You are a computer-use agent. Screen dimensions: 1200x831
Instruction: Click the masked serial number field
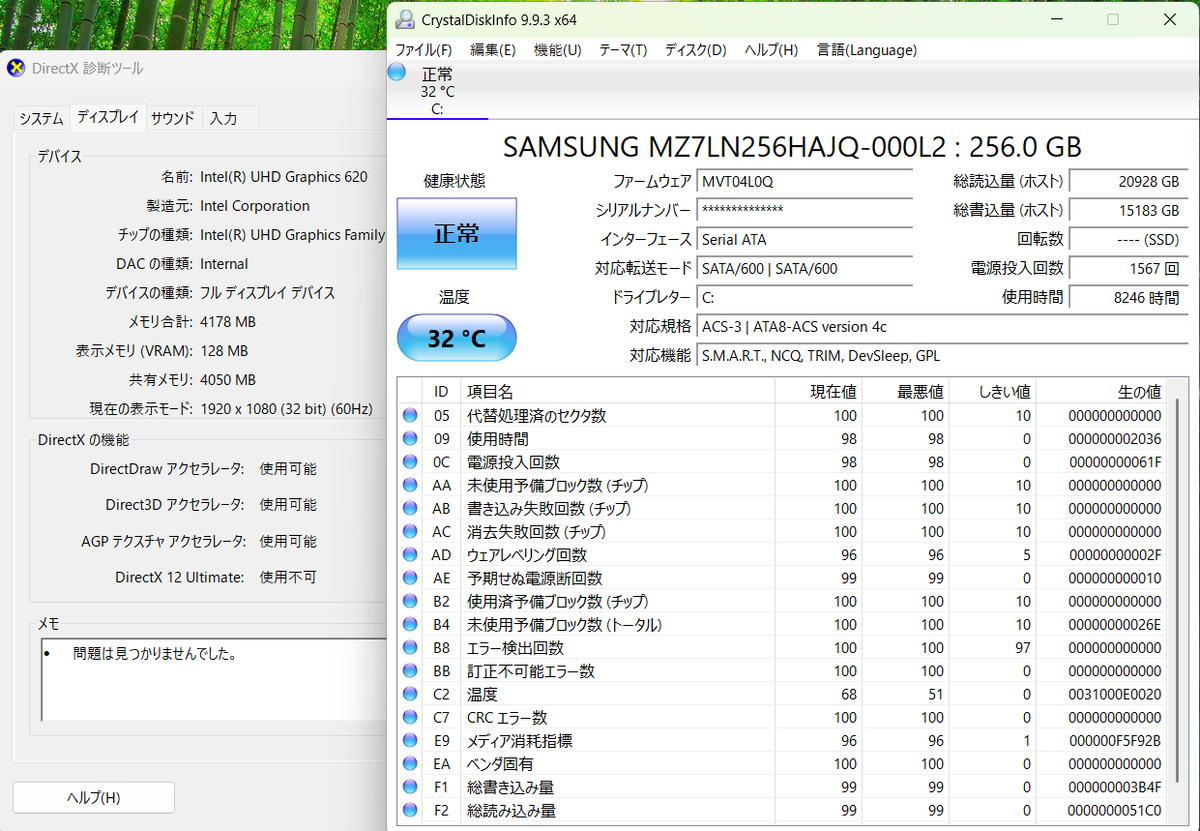tap(804, 210)
